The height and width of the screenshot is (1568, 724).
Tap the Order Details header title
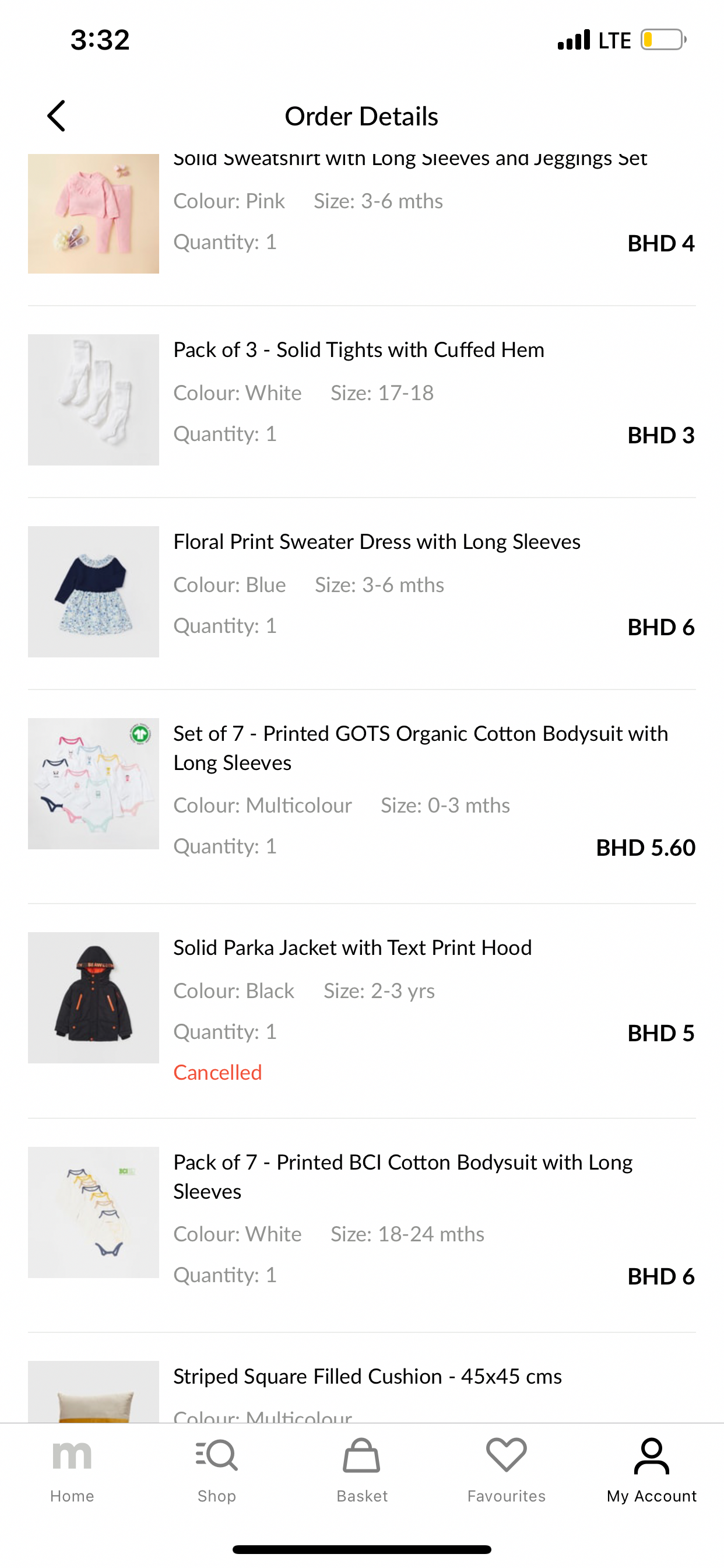[x=361, y=116]
